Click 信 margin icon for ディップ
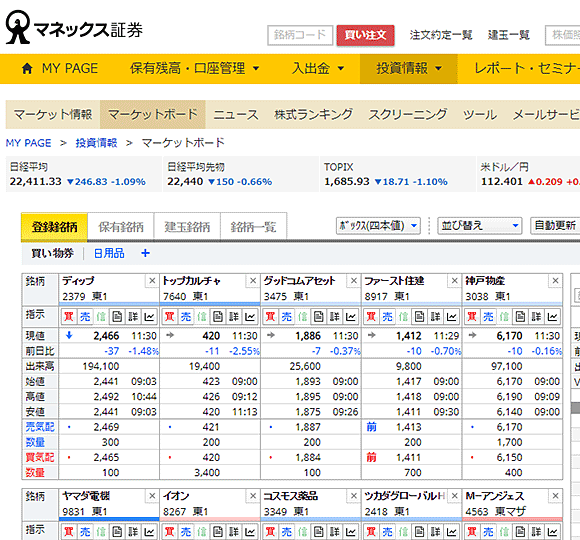The image size is (580, 540). point(101,317)
